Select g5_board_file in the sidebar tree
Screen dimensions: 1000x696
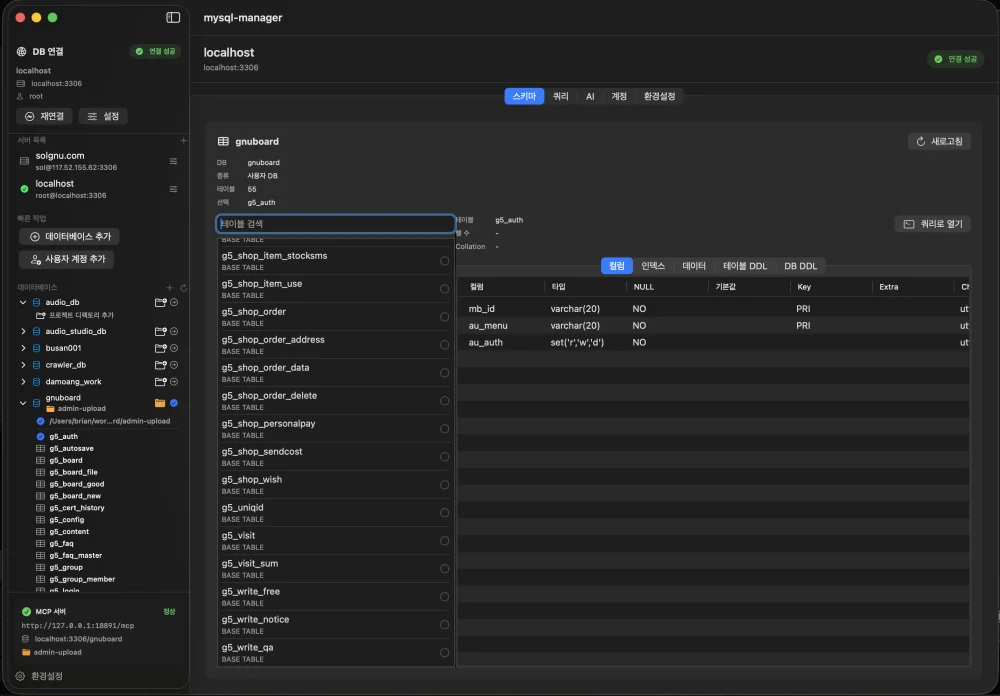[x=73, y=472]
